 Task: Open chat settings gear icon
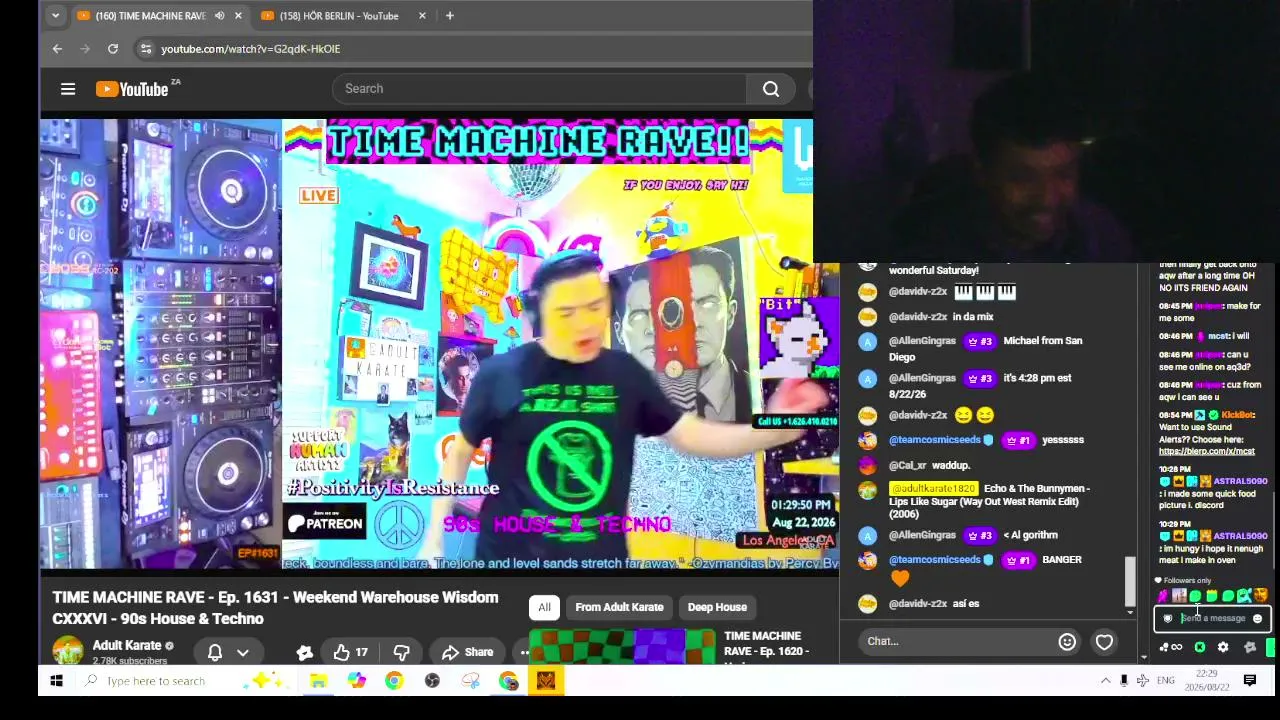click(1223, 648)
